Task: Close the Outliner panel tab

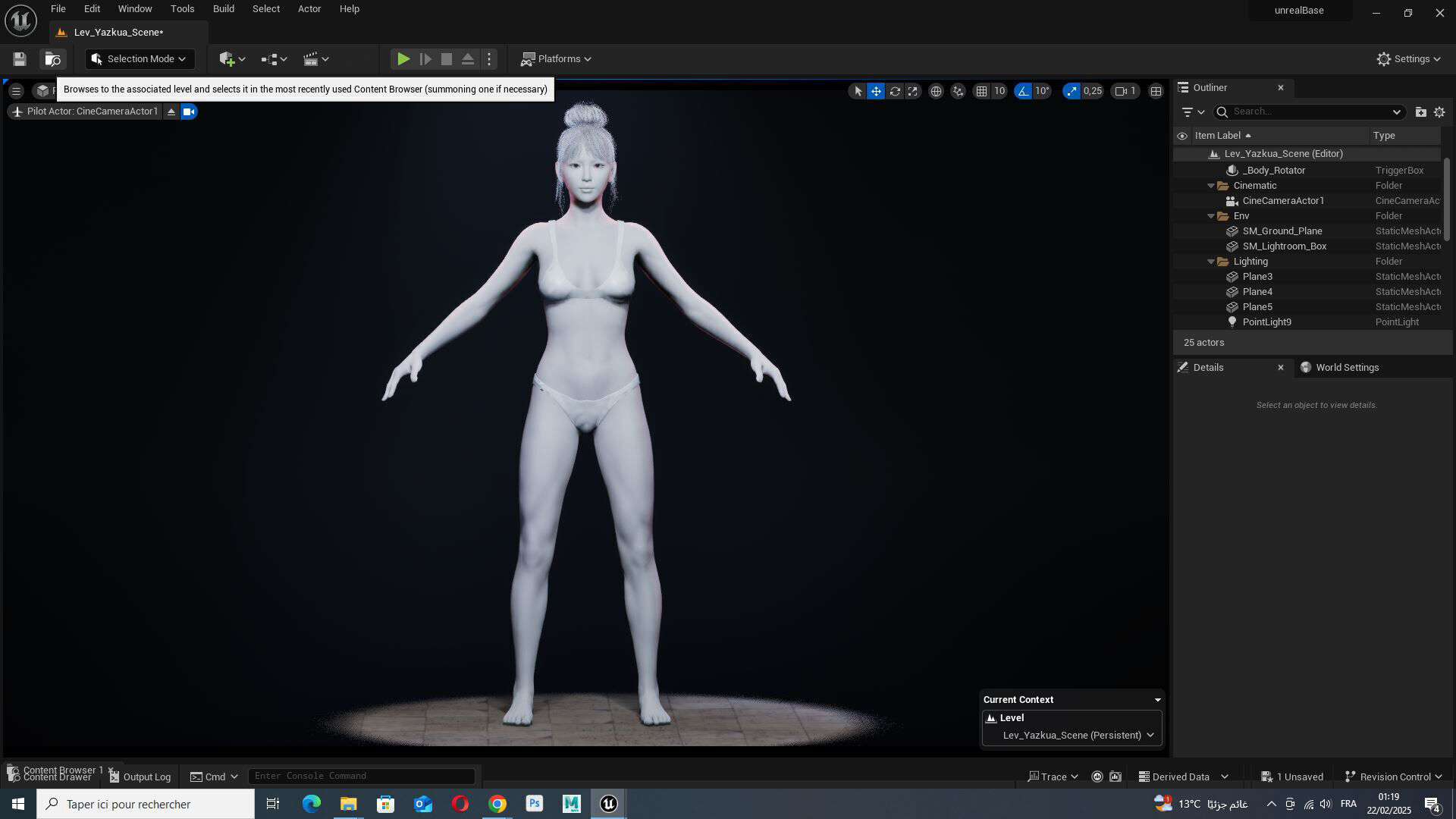Action: [x=1281, y=88]
